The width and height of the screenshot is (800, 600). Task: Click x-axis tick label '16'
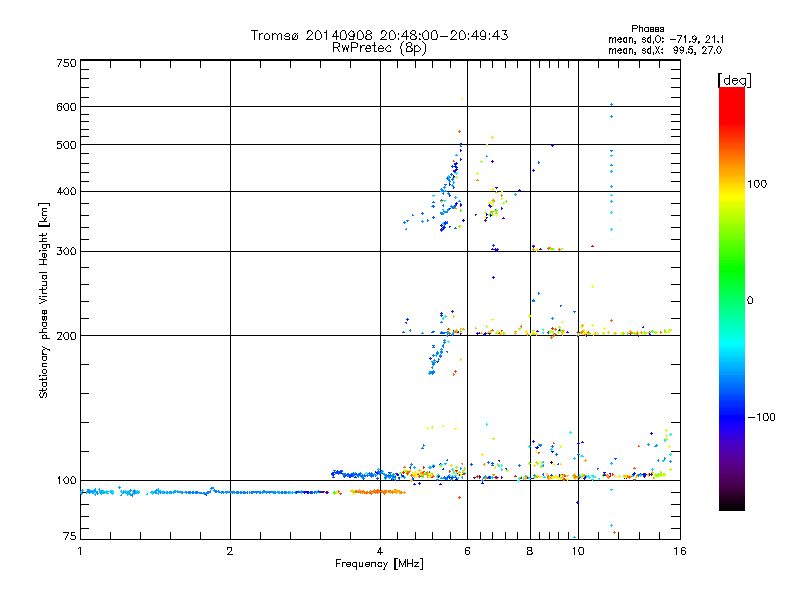680,551
